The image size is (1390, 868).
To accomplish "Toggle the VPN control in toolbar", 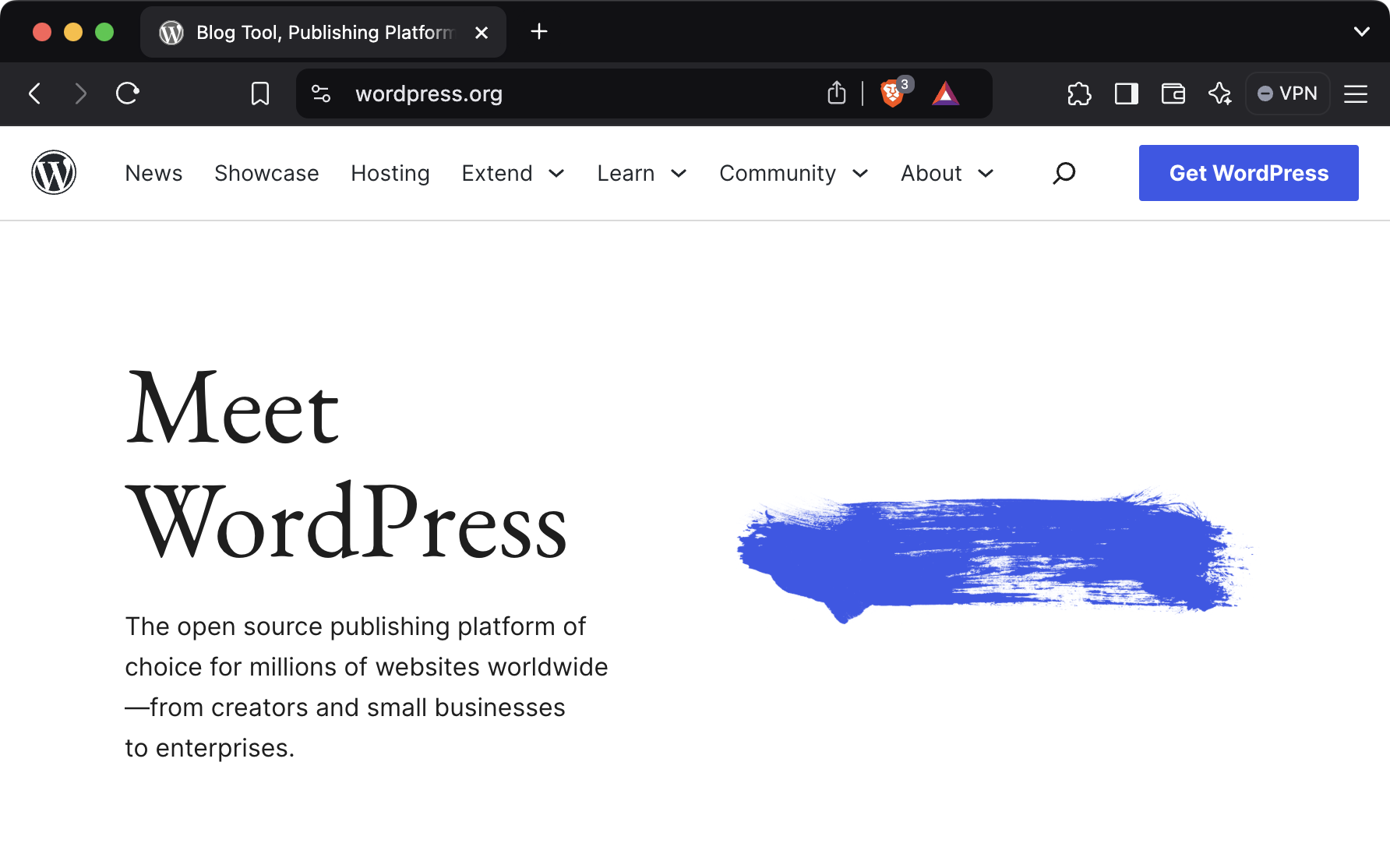I will pyautogui.click(x=1287, y=94).
